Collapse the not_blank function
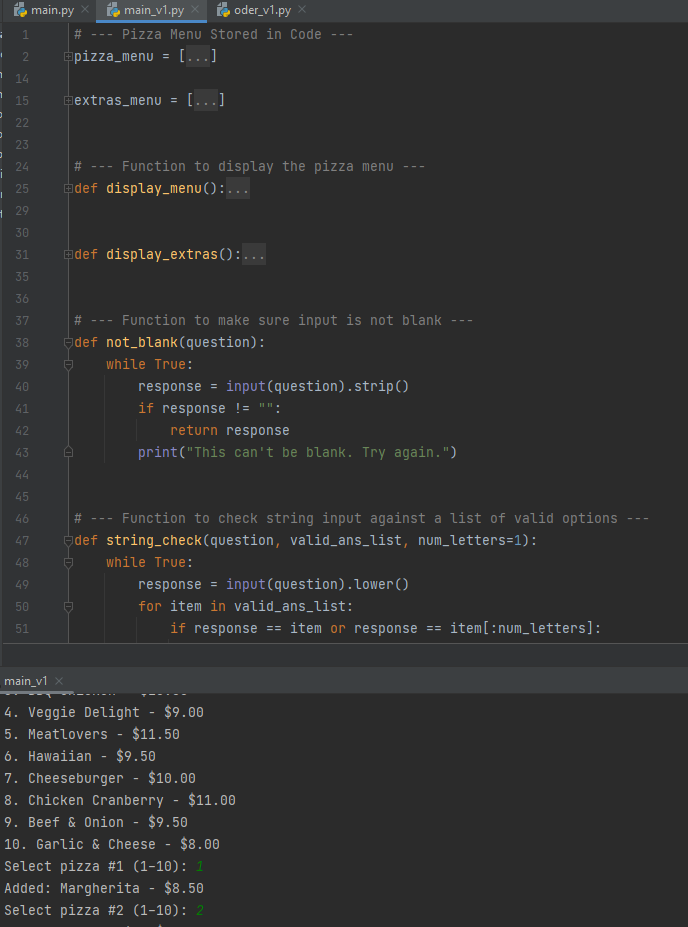688x927 pixels. pos(68,343)
